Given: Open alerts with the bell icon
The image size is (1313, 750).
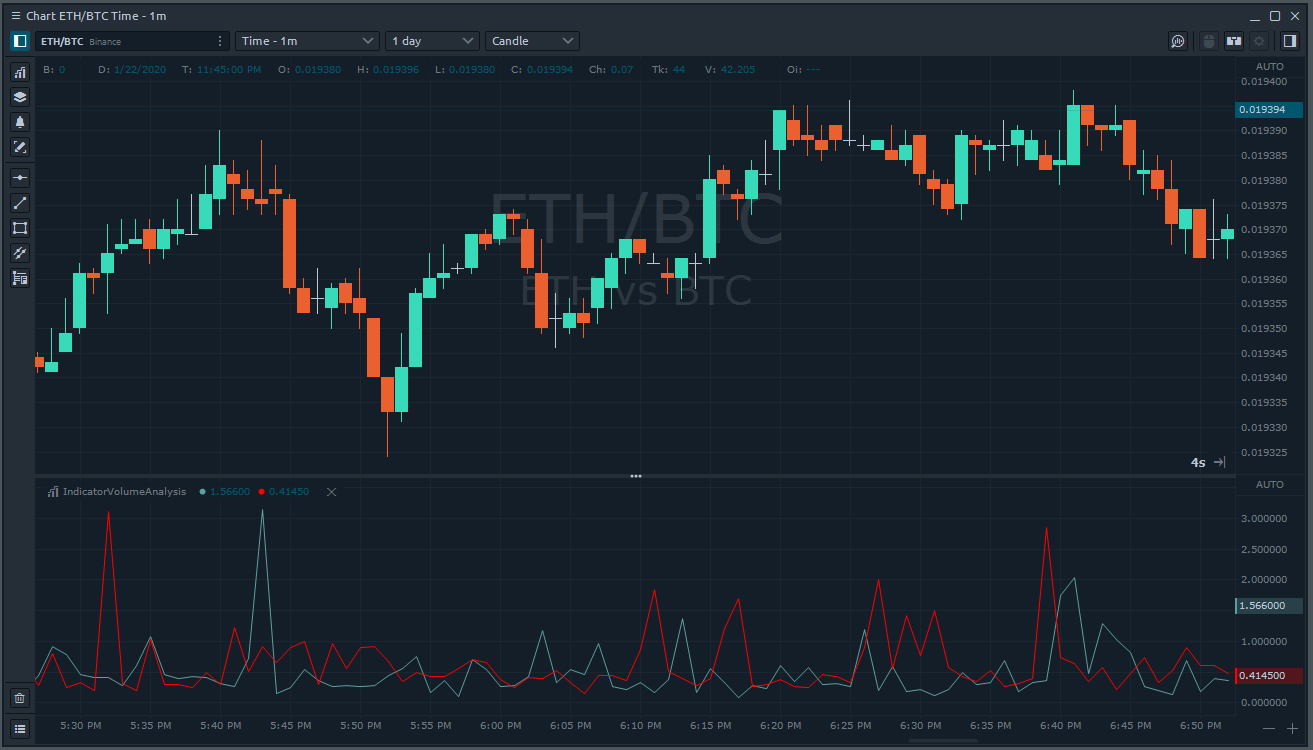Looking at the screenshot, I should pos(19,122).
